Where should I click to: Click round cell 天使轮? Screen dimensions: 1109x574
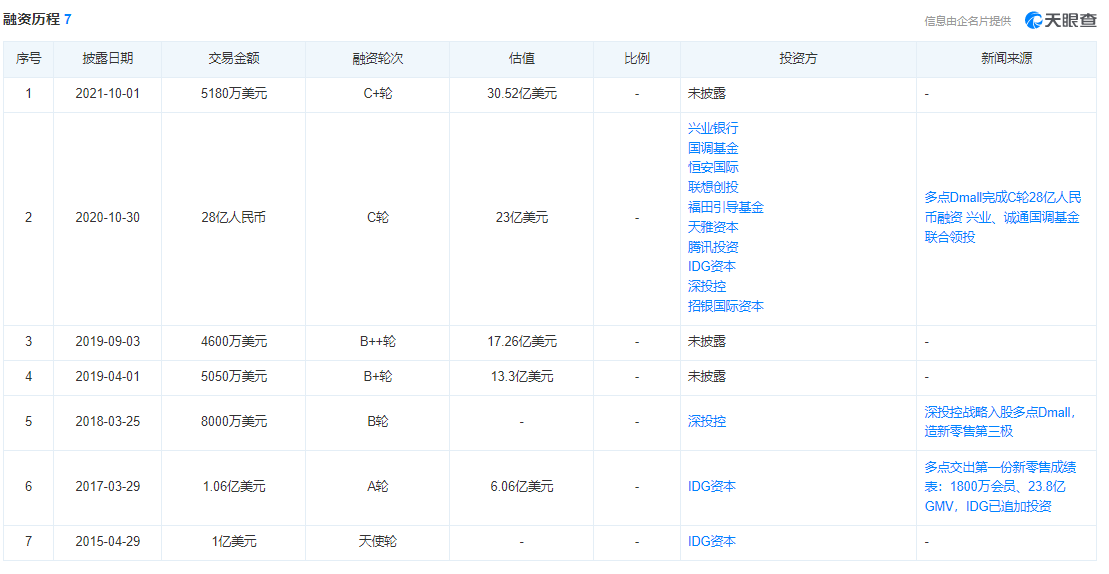378,541
